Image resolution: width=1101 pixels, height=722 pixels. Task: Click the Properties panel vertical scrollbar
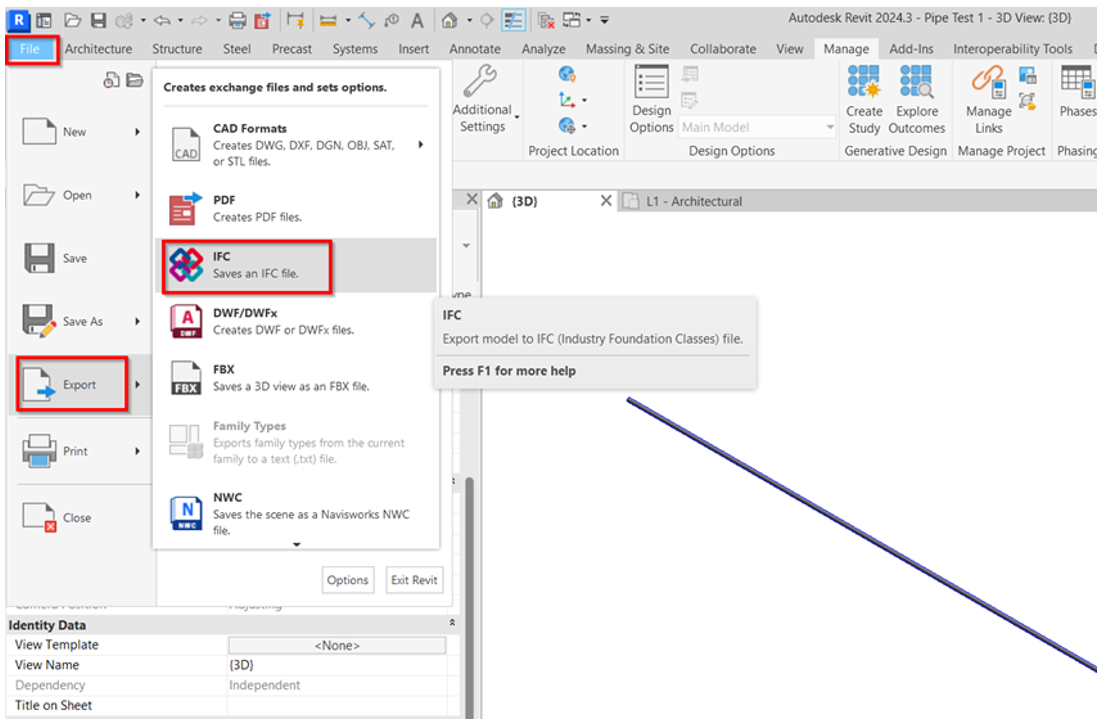[469, 597]
